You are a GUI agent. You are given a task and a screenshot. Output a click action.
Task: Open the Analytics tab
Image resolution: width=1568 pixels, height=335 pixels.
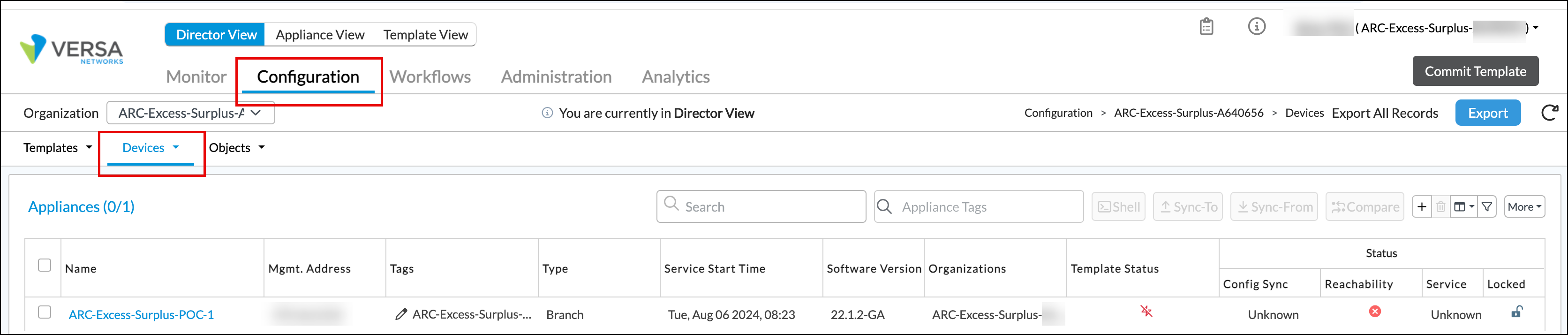point(675,77)
